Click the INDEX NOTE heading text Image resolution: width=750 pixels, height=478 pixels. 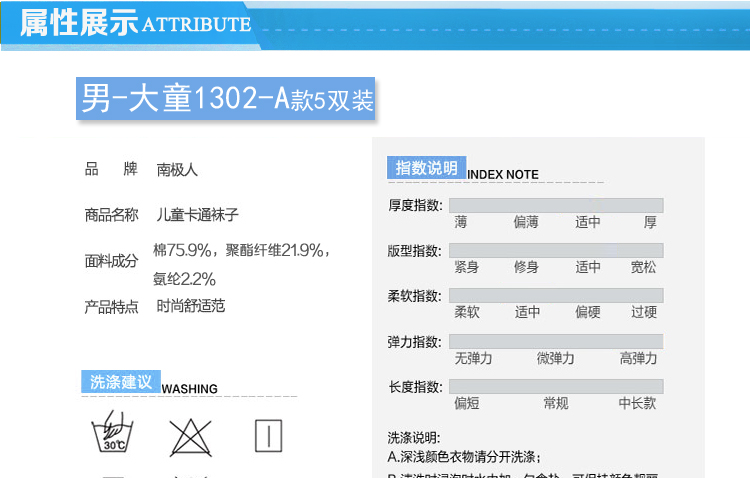(503, 175)
